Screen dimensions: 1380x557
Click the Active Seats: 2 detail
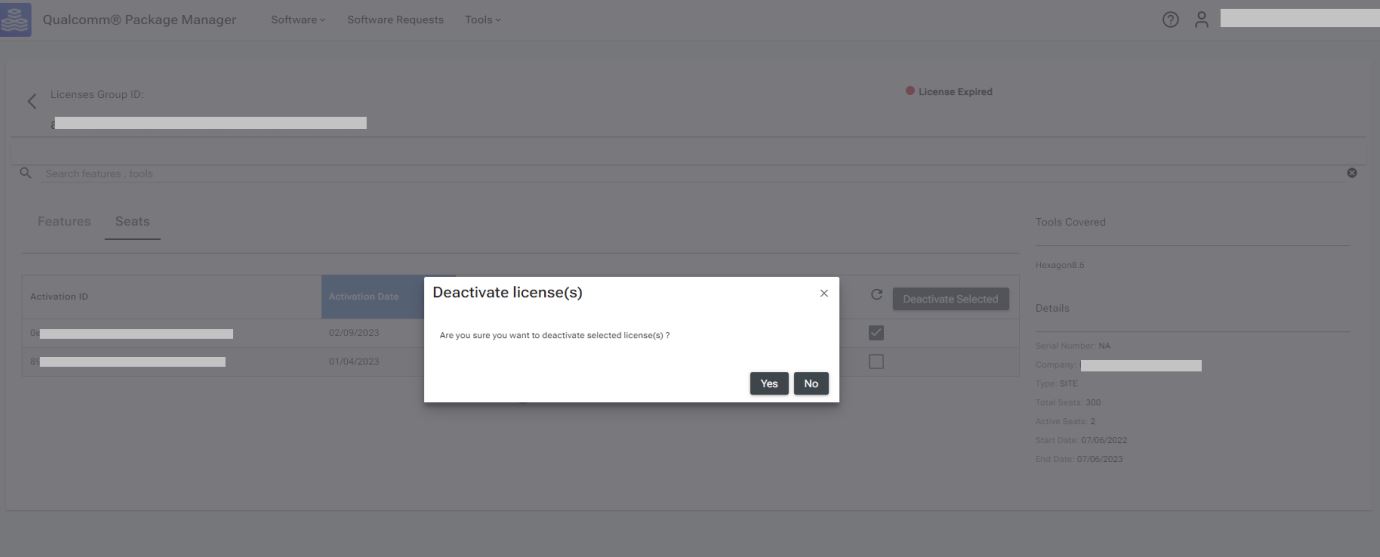pos(1067,422)
